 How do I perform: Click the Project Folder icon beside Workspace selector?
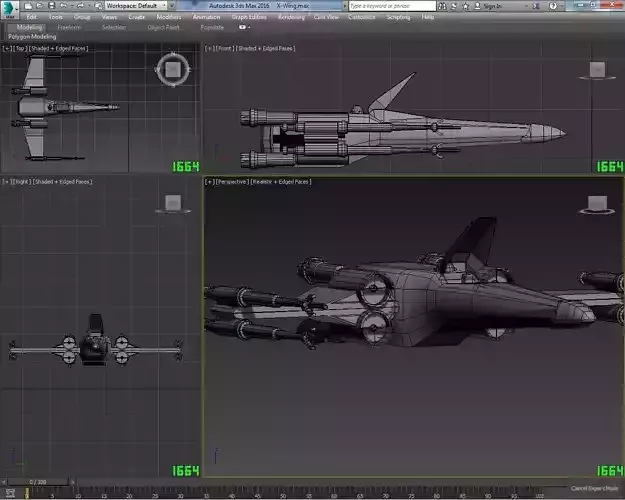98,6
